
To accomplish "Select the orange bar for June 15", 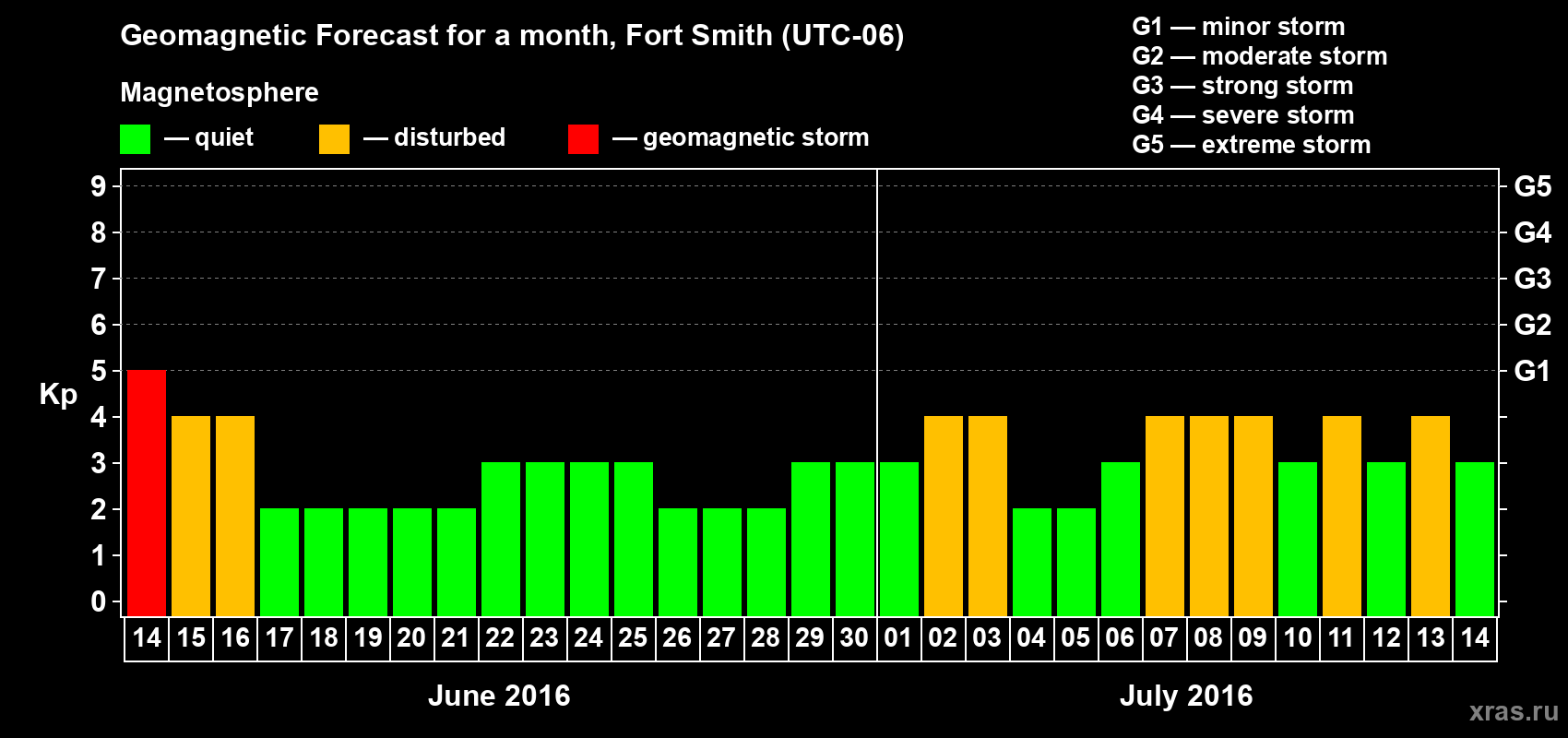I will (191, 517).
